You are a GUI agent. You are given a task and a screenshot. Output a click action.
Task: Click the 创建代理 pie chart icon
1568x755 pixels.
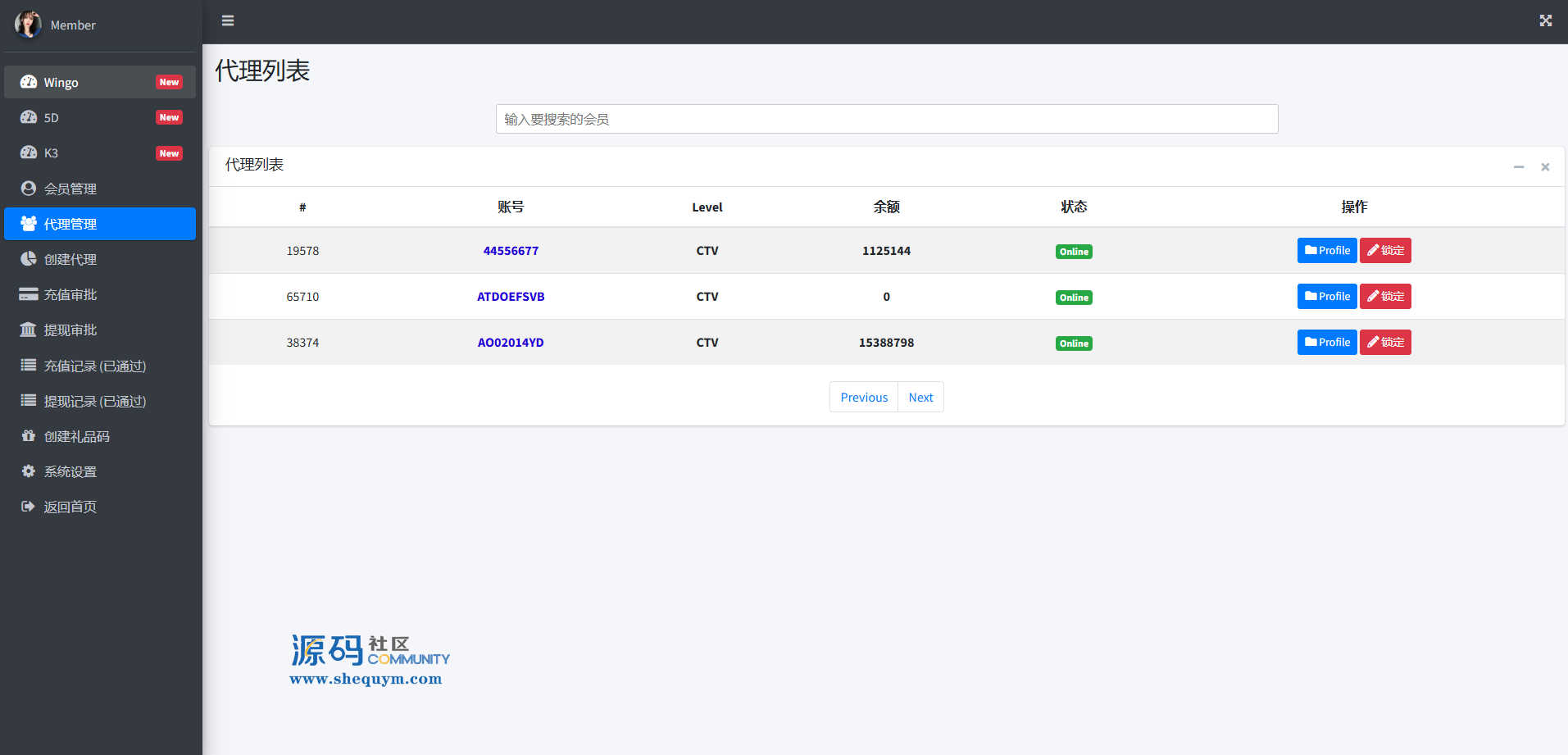29,259
